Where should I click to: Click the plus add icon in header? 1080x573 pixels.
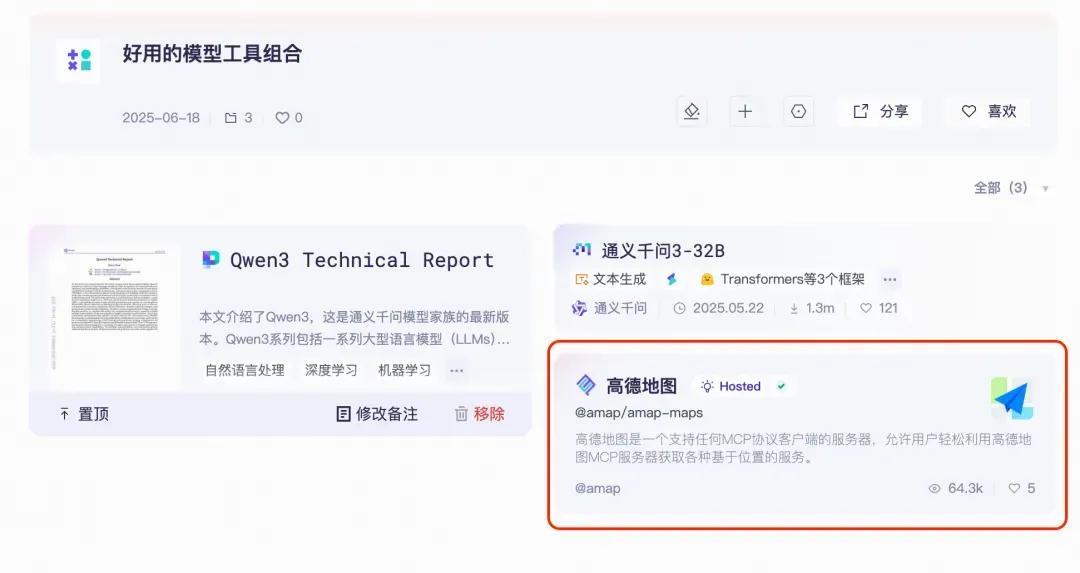pos(745,111)
